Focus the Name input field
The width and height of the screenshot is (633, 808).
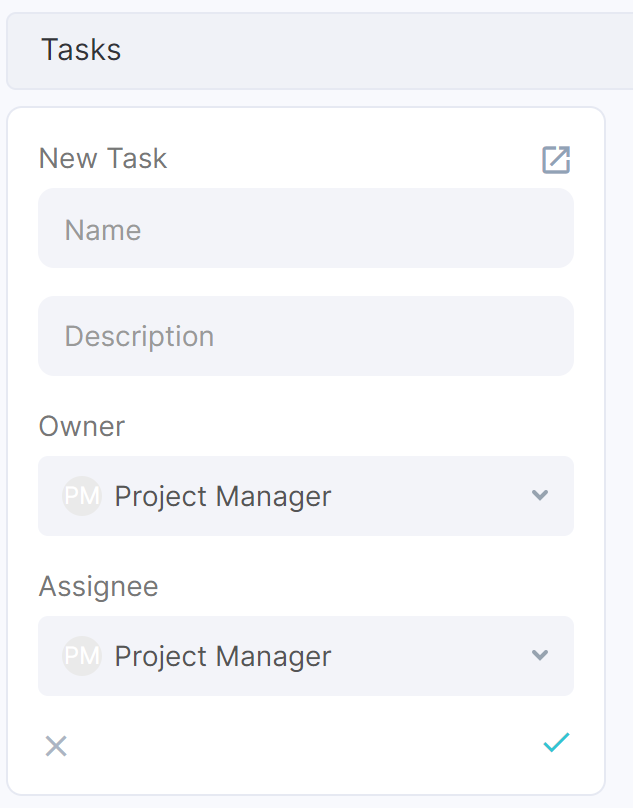click(306, 228)
